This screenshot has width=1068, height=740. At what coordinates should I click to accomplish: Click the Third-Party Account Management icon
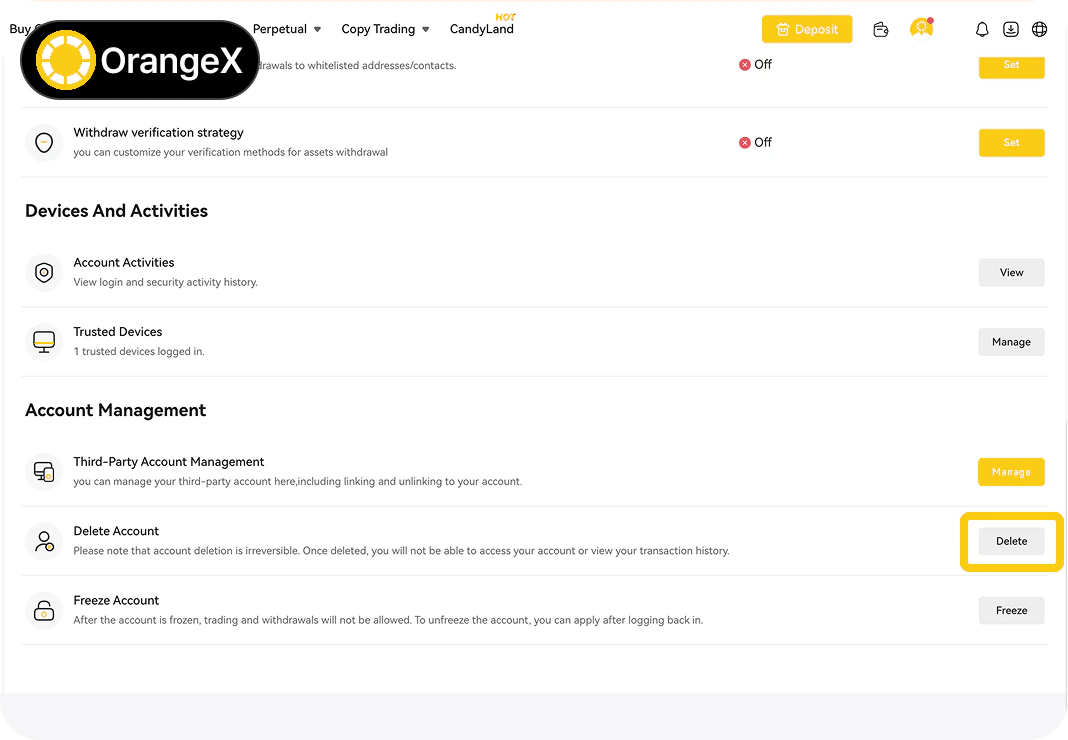click(x=44, y=472)
